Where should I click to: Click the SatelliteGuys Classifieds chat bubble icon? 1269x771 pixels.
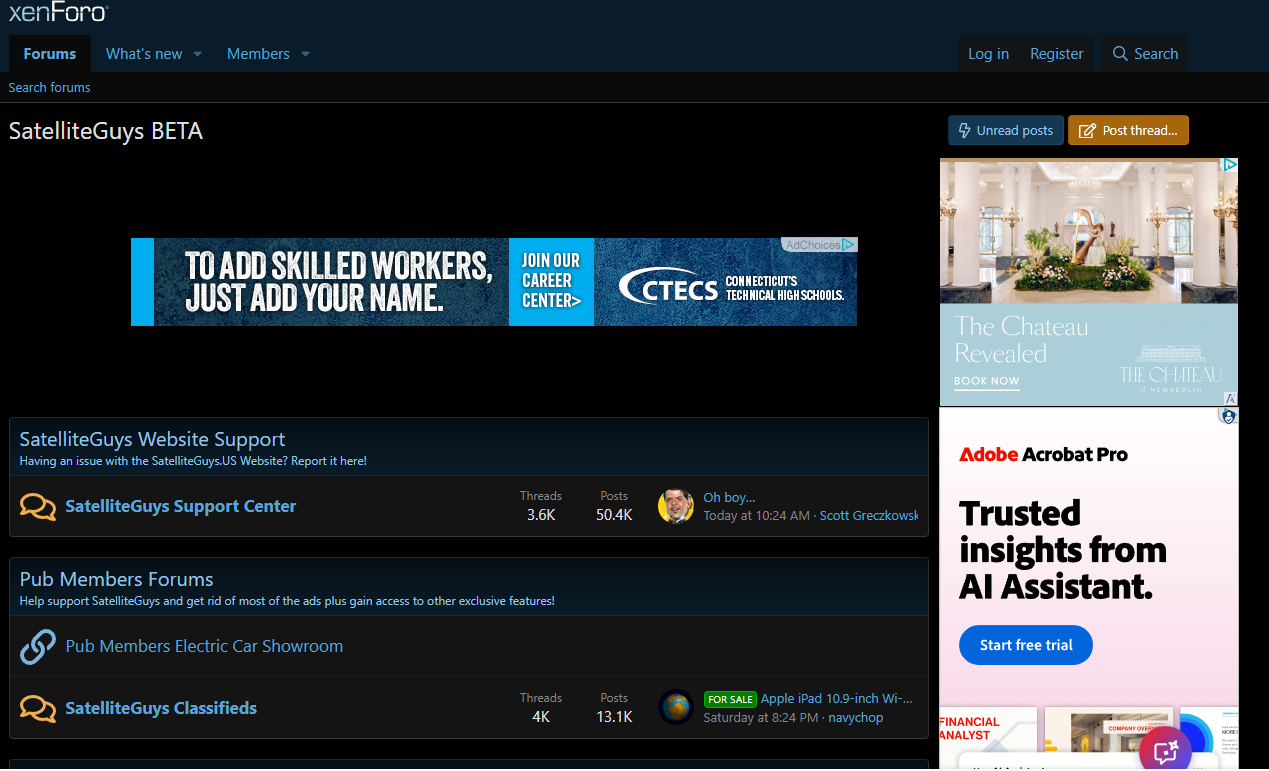pyautogui.click(x=38, y=709)
